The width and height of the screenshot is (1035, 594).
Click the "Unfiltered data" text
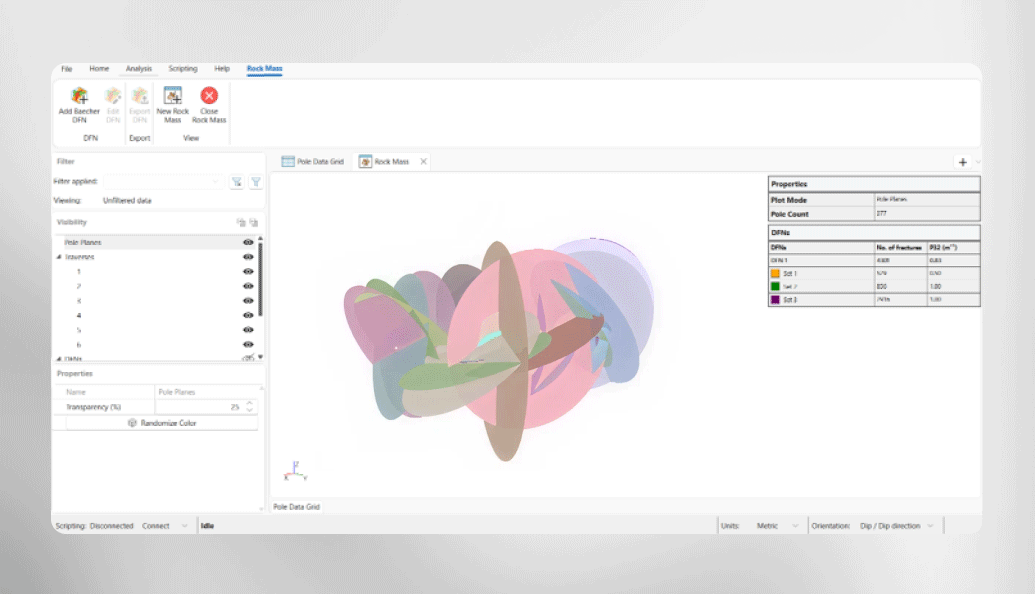click(x=127, y=201)
